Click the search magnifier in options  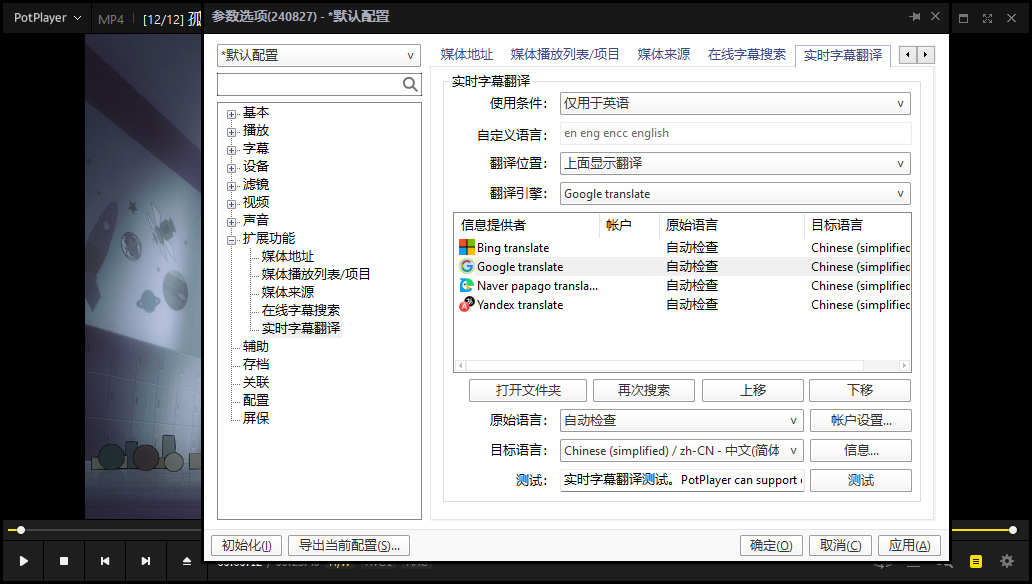[410, 84]
